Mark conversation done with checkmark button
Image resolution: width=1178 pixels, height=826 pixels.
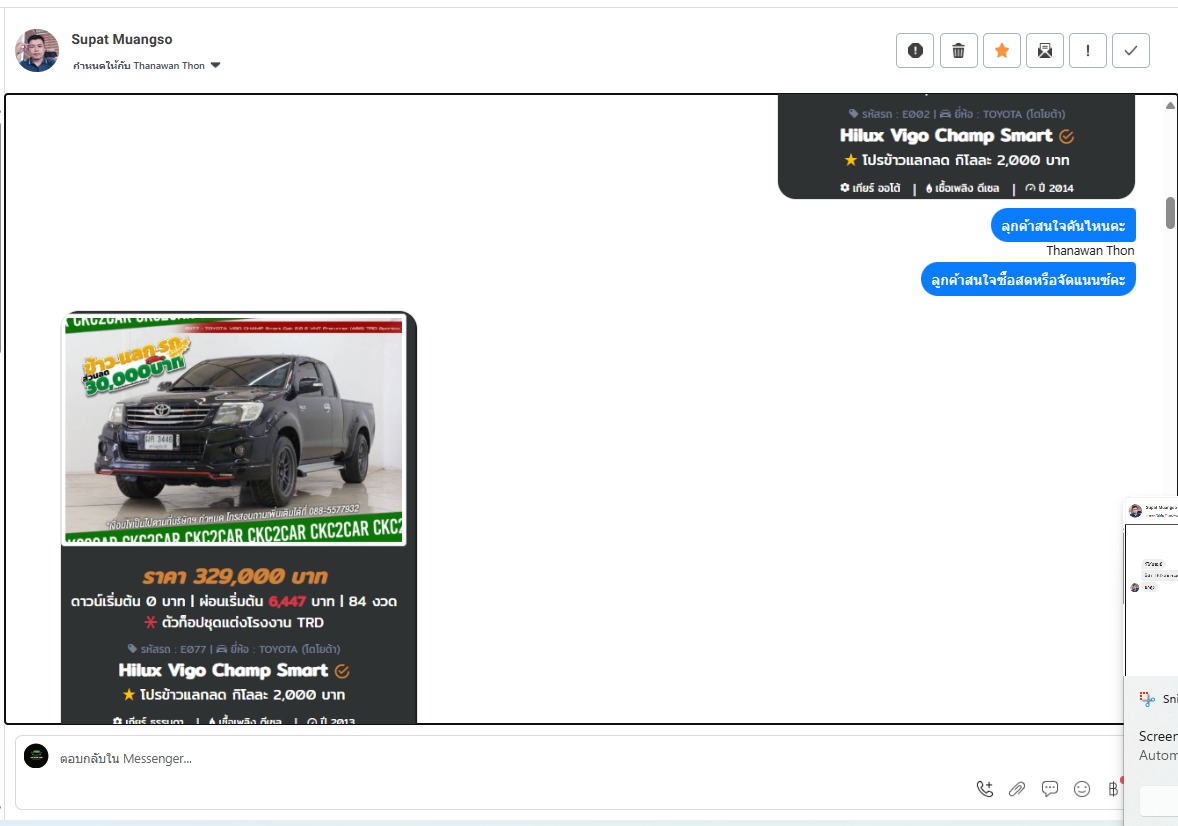[1131, 50]
